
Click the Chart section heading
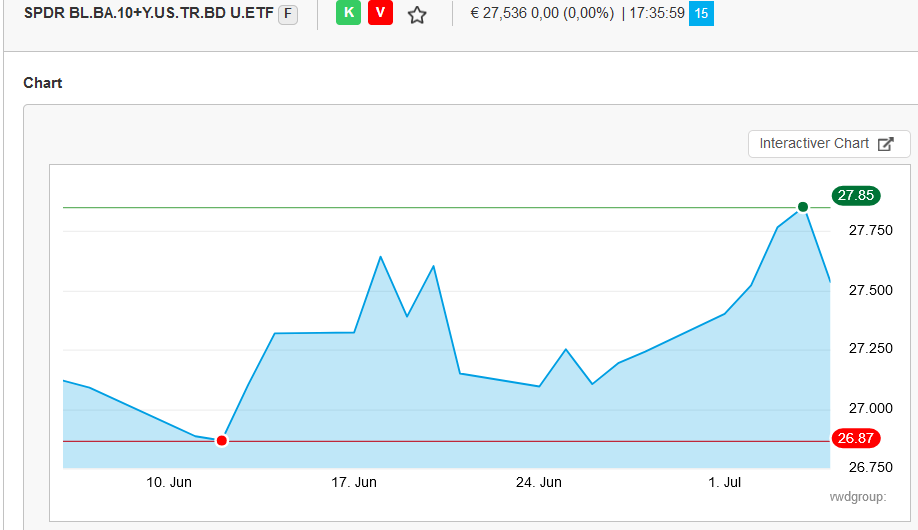pyautogui.click(x=43, y=83)
